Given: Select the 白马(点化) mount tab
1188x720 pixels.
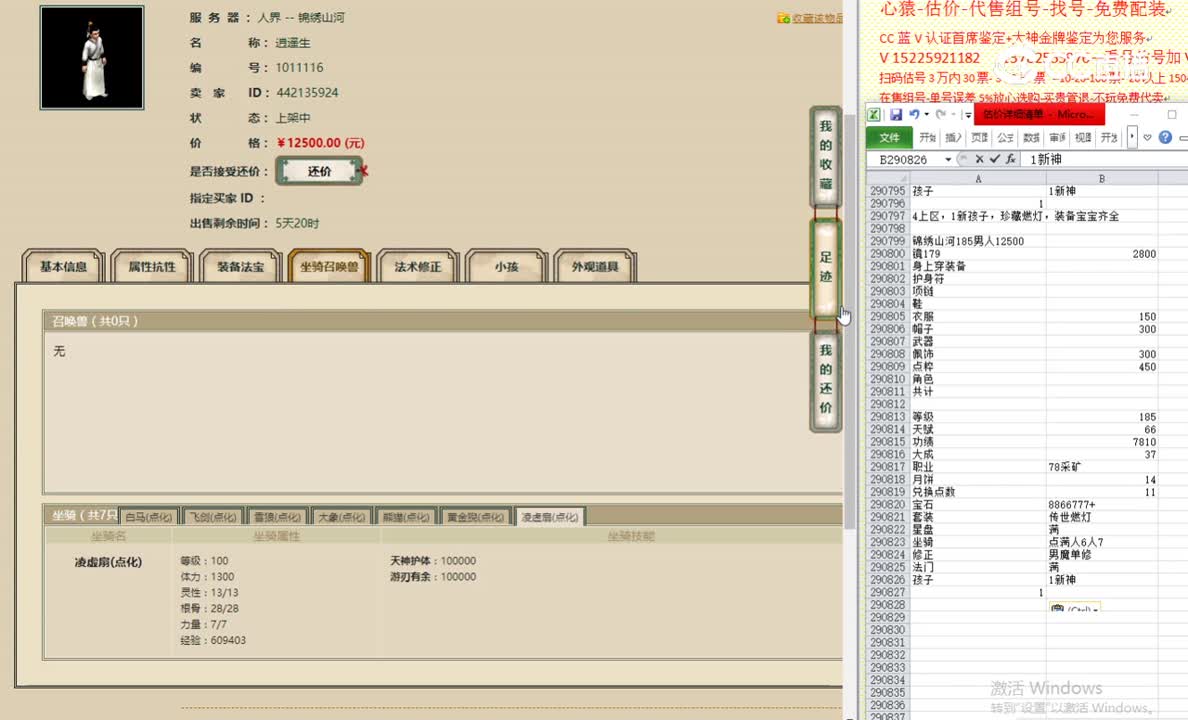Looking at the screenshot, I should [x=149, y=516].
